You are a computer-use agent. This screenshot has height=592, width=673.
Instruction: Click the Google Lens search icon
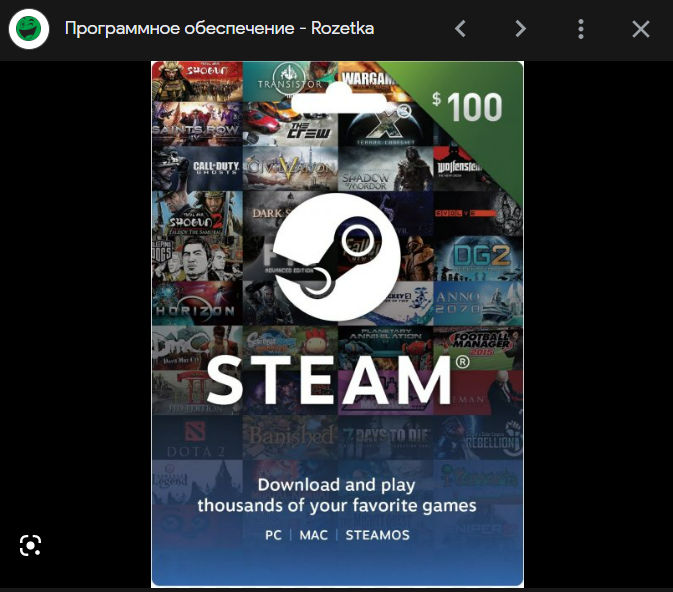(30, 545)
